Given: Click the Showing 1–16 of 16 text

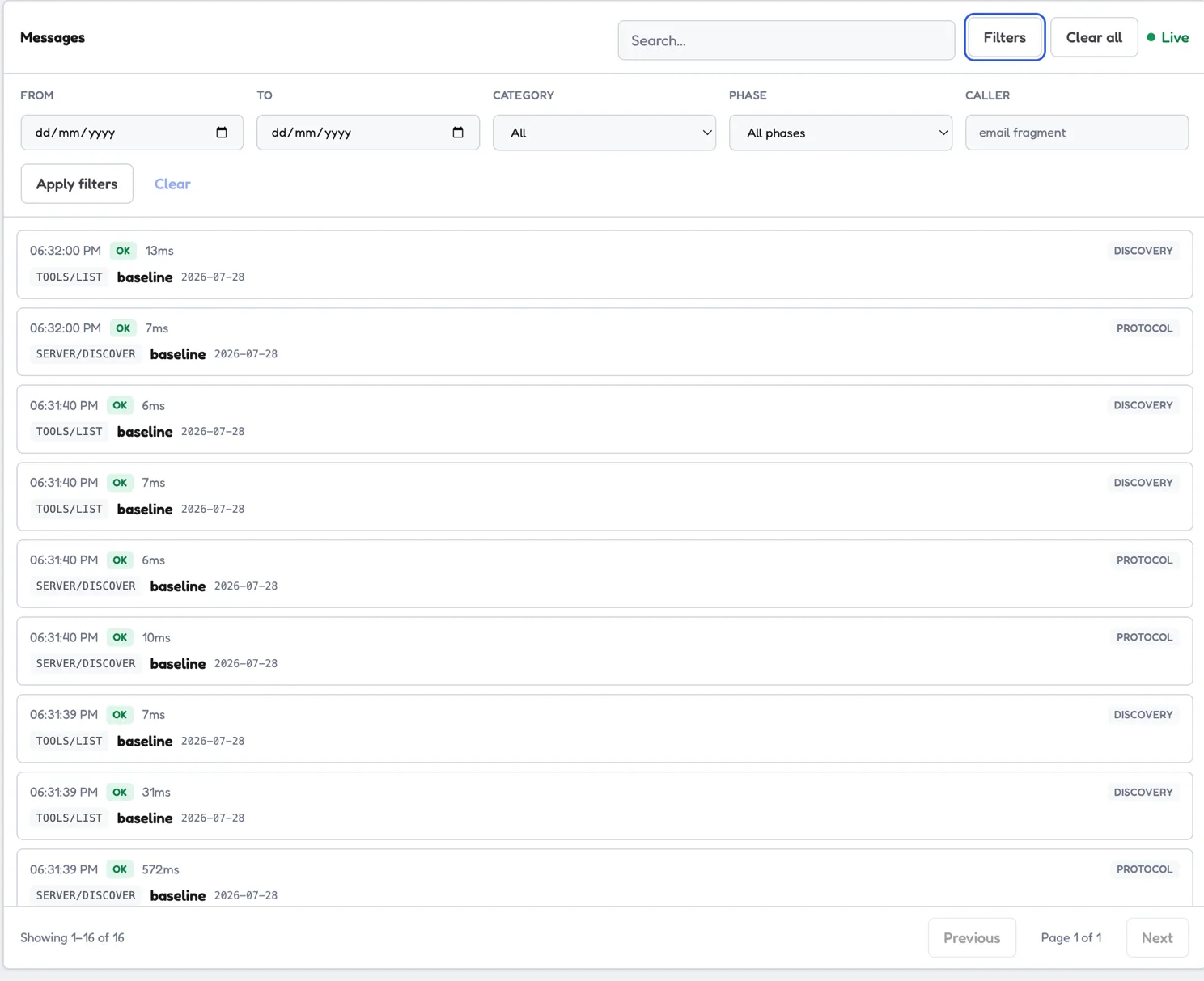Looking at the screenshot, I should (x=72, y=937).
